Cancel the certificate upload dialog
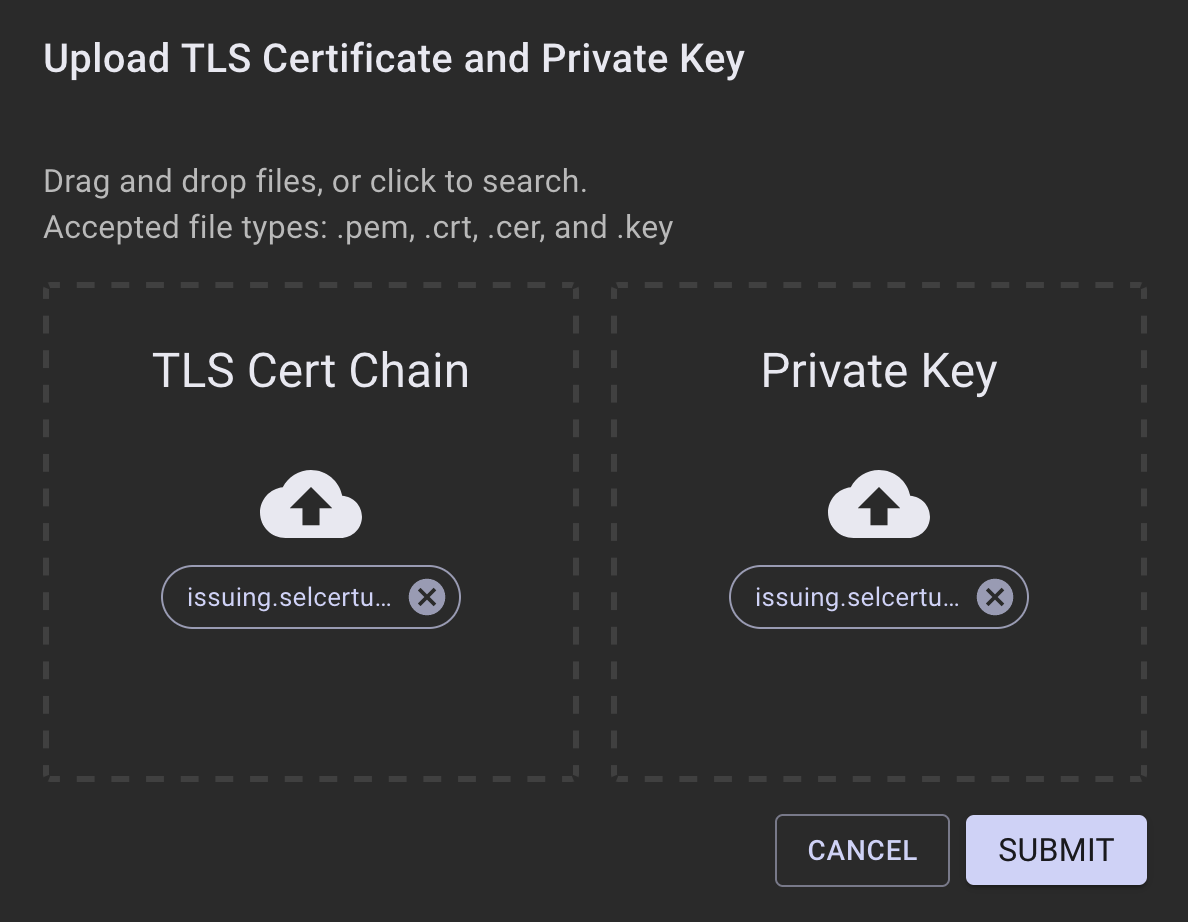Viewport: 1188px width, 922px height. (x=862, y=850)
